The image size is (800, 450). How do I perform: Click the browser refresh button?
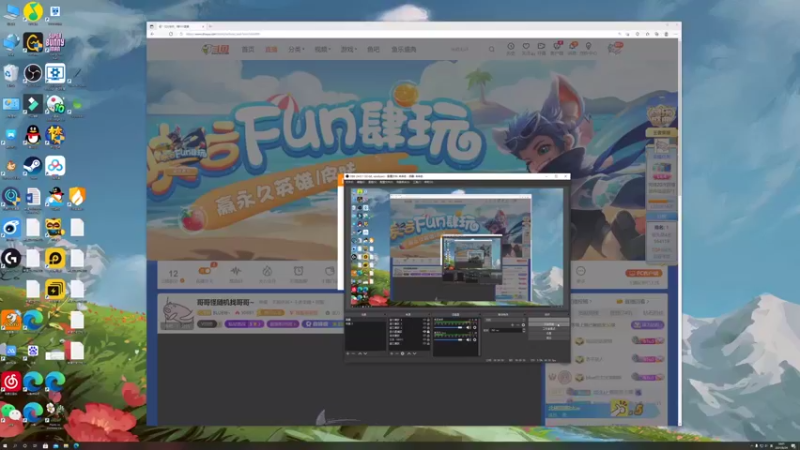[x=171, y=34]
